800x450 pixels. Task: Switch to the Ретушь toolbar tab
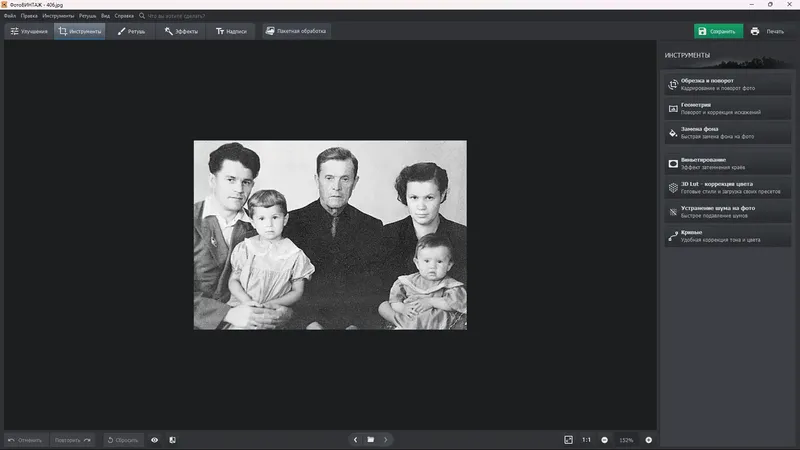[131, 31]
